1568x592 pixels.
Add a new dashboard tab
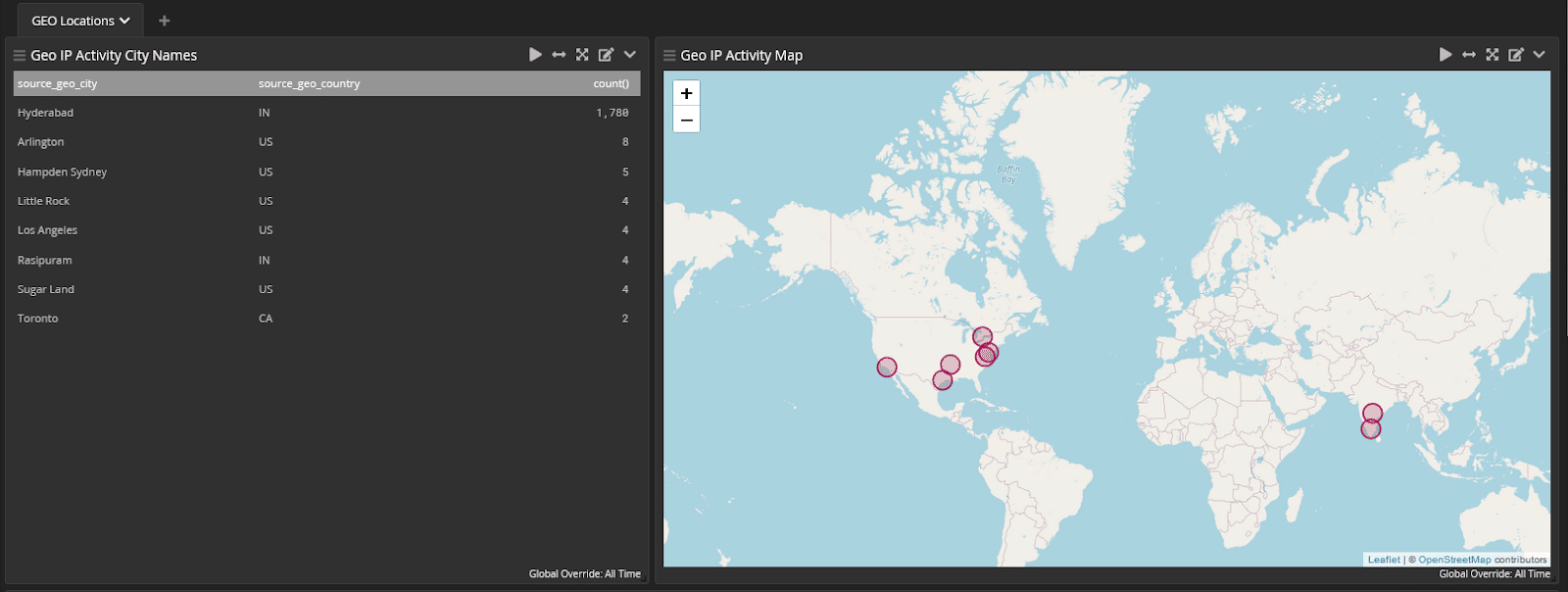click(164, 21)
